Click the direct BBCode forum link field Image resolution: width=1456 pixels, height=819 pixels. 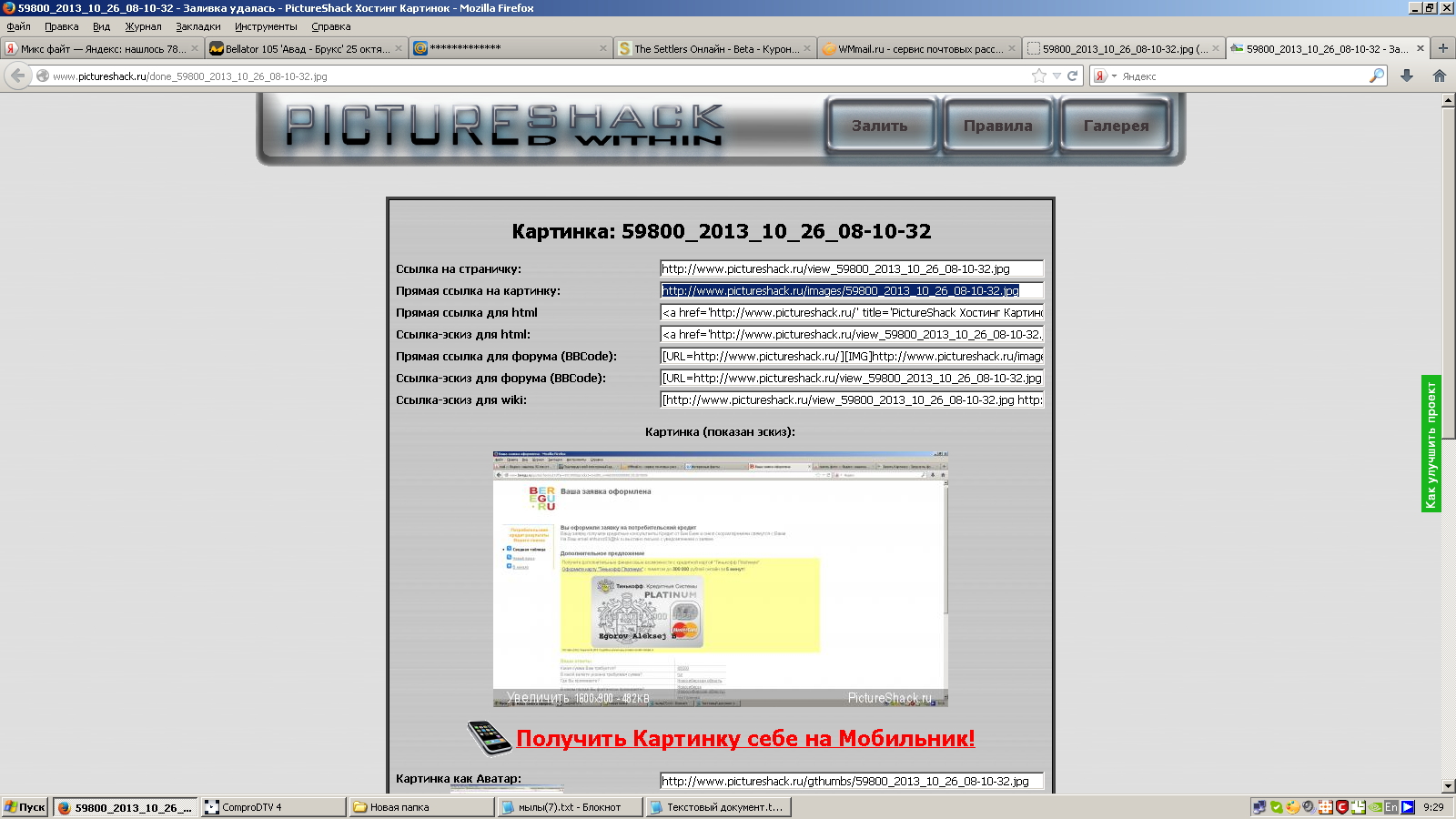[x=852, y=356]
